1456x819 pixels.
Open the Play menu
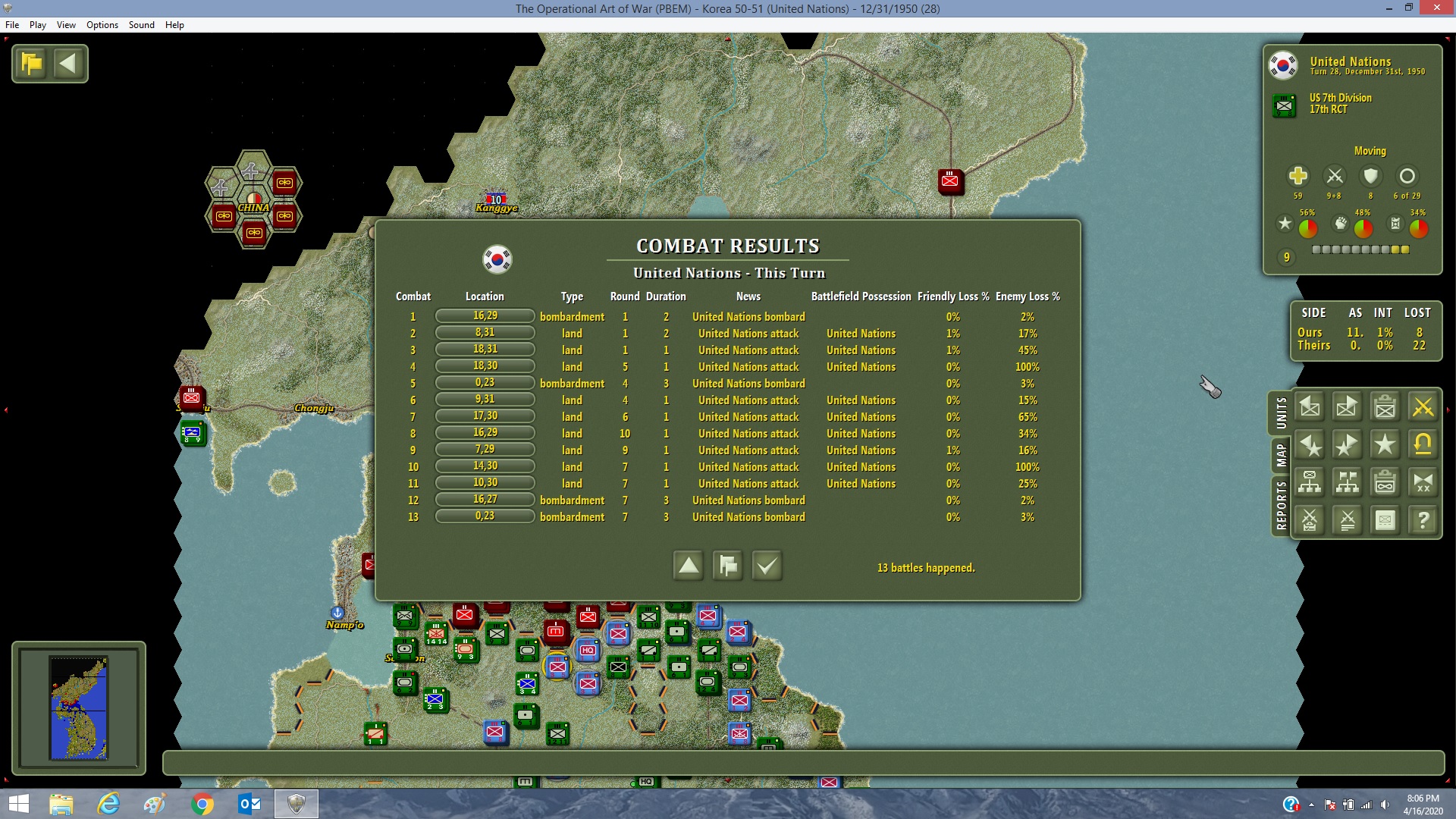coord(38,25)
